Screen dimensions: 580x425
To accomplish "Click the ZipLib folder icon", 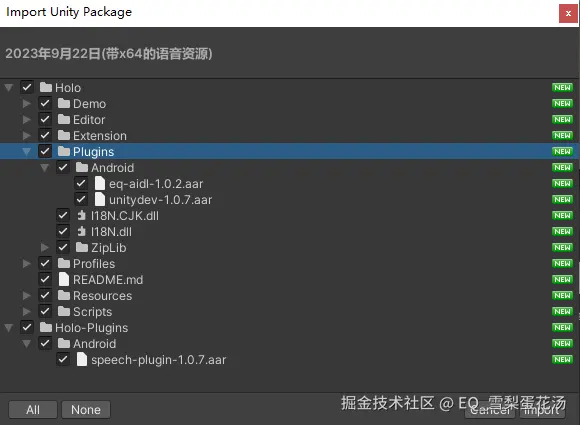I will (x=82, y=247).
